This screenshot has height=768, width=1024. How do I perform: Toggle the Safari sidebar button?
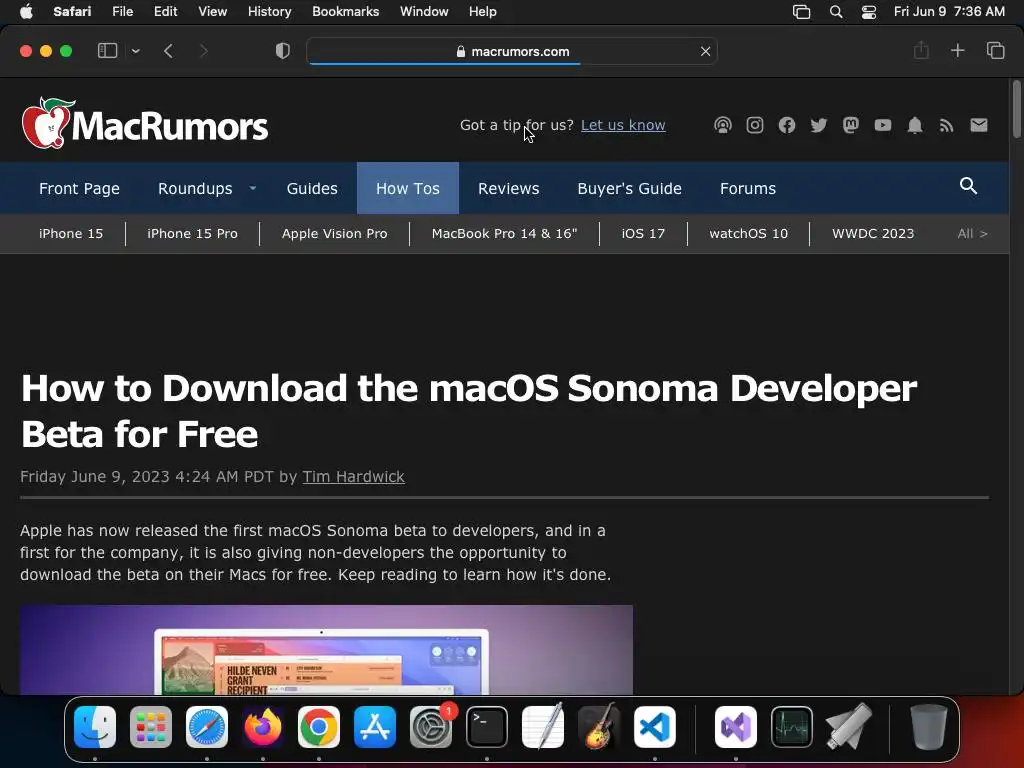107,51
